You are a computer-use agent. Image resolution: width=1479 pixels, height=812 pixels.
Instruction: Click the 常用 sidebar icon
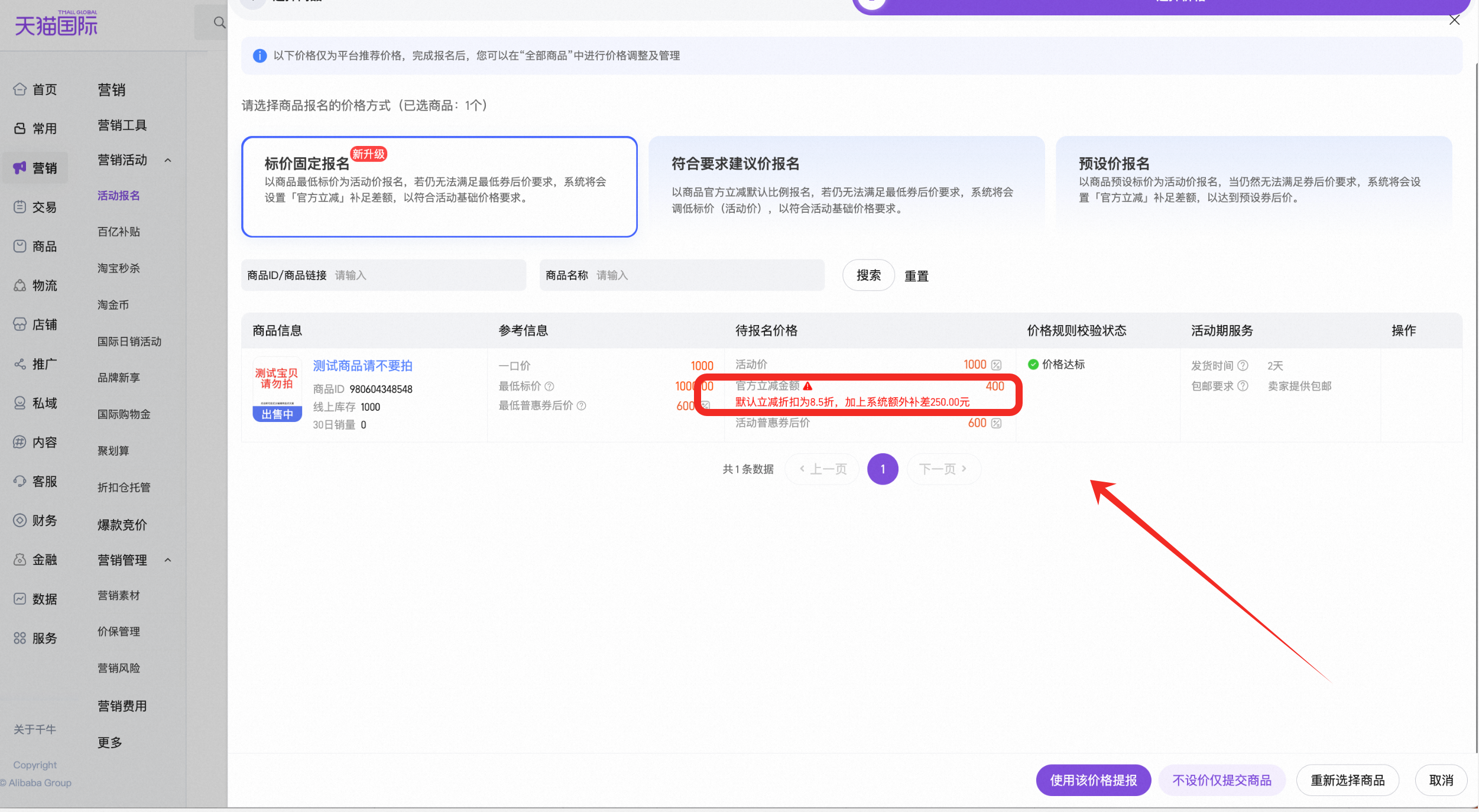click(x=20, y=128)
